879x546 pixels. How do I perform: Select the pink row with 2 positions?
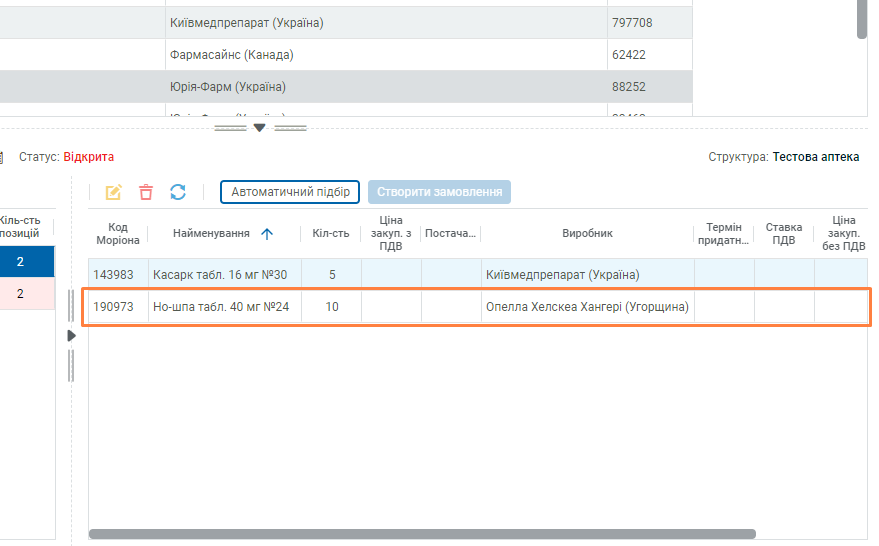27,293
